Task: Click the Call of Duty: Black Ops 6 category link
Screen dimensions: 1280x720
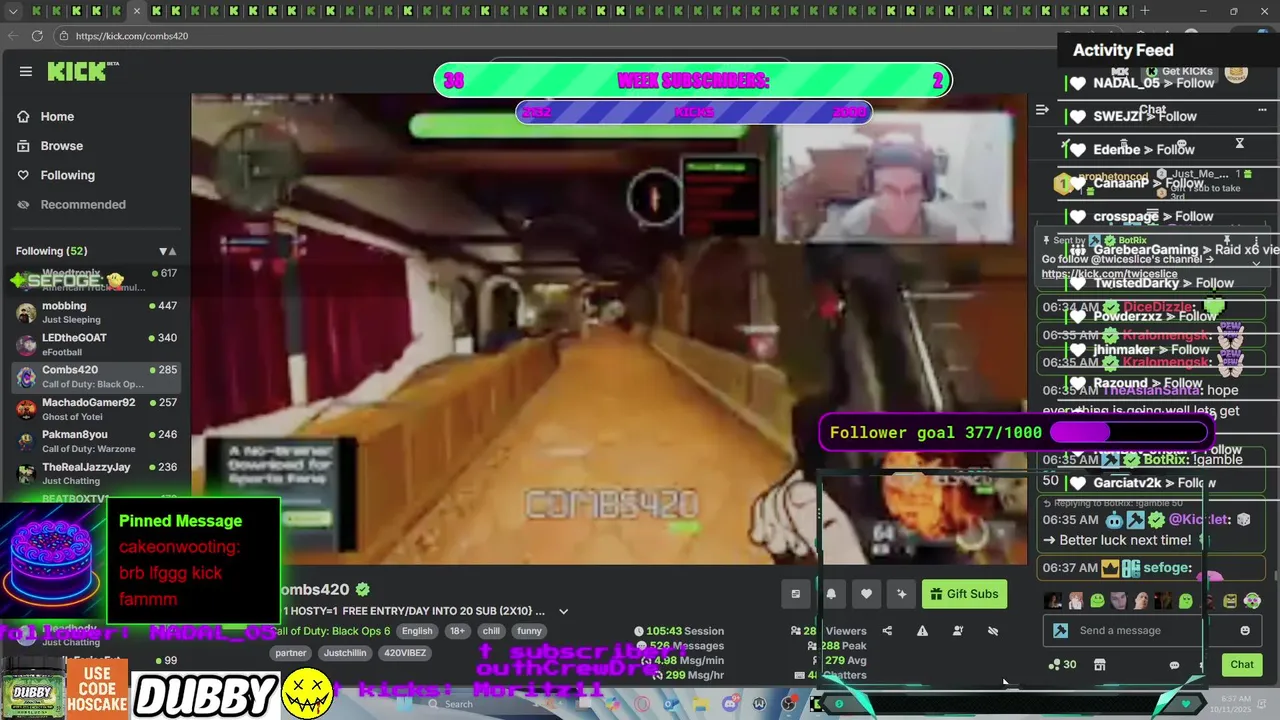Action: 333,631
